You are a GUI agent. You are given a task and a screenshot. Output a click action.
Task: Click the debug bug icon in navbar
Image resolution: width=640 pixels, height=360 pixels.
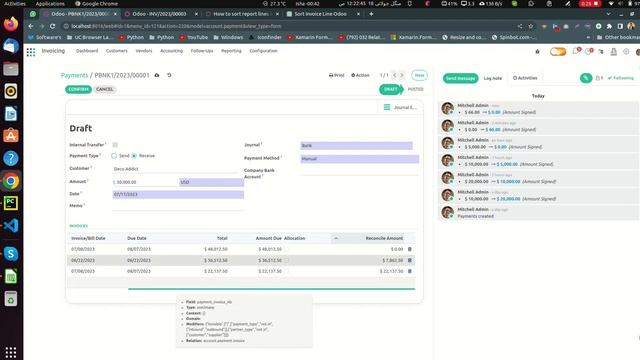tap(537, 51)
